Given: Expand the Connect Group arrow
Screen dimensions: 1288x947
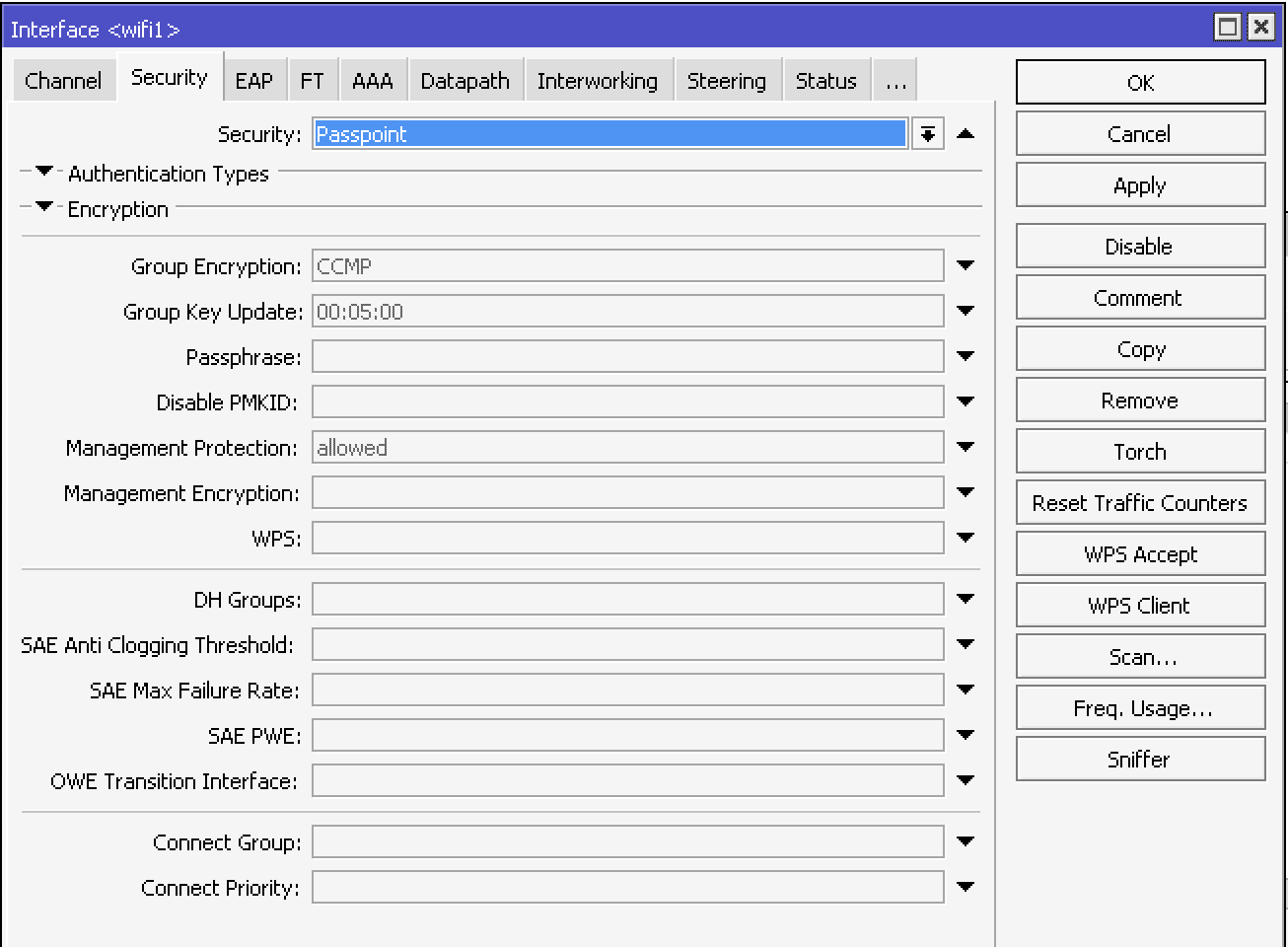Looking at the screenshot, I should 966,841.
